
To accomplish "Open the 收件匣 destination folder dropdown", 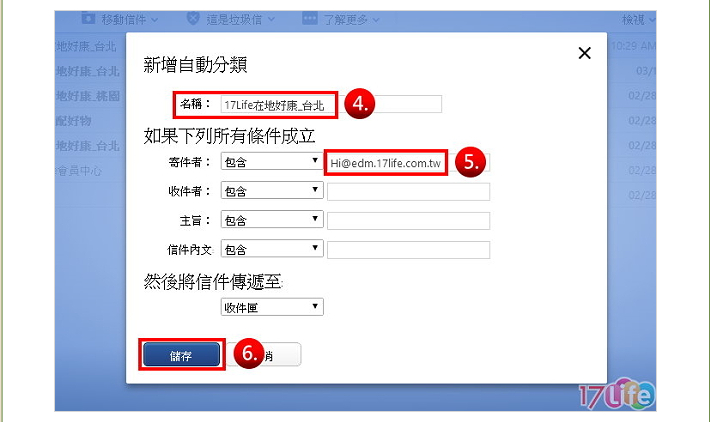I will point(272,307).
